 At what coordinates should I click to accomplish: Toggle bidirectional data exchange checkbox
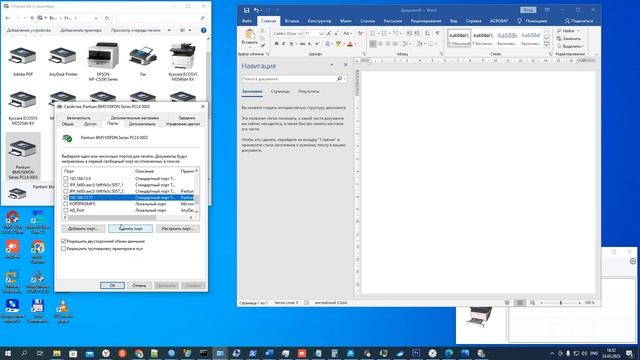click(x=64, y=241)
